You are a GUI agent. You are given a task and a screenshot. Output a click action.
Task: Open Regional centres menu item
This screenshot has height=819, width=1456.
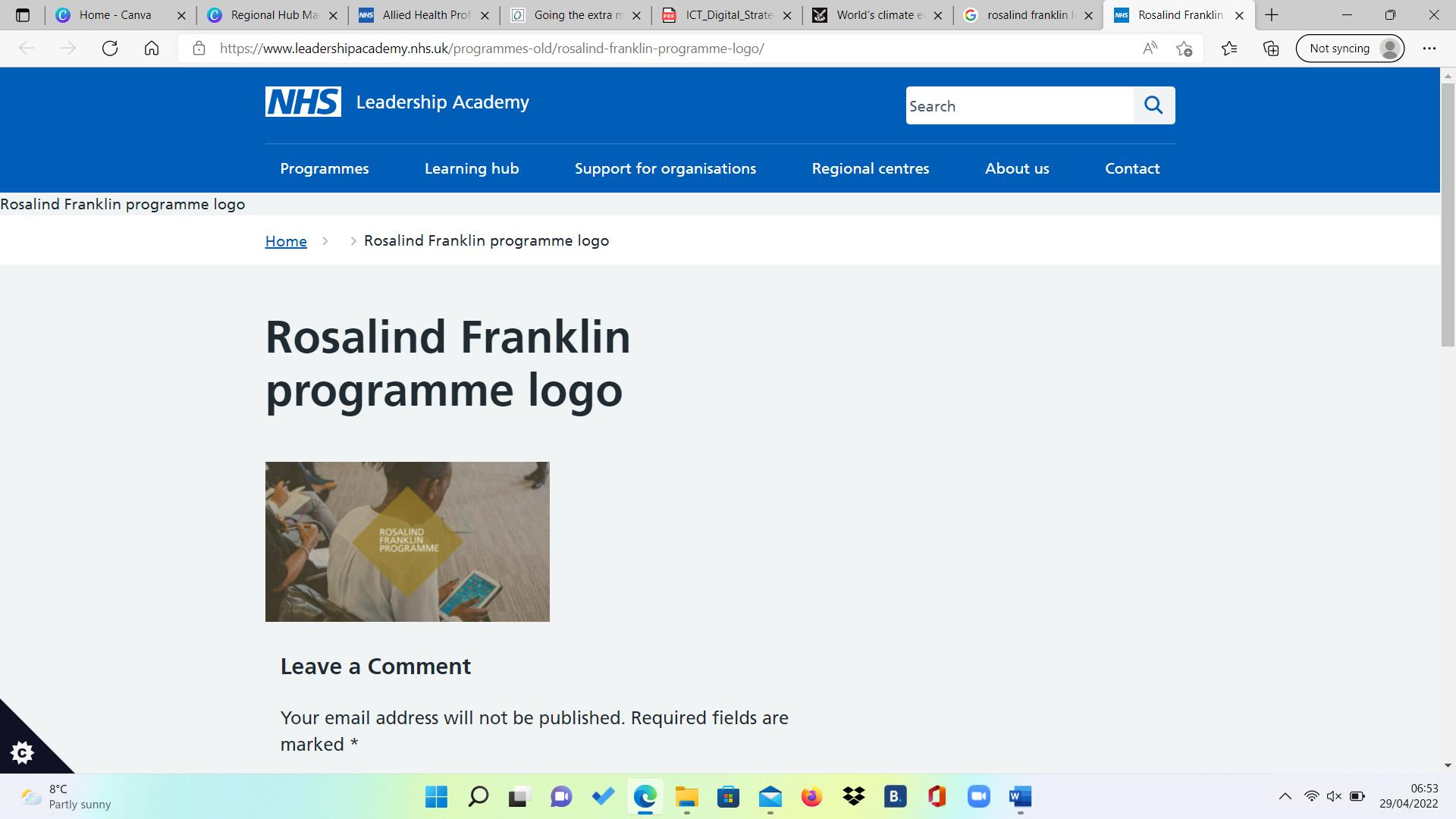click(x=871, y=168)
